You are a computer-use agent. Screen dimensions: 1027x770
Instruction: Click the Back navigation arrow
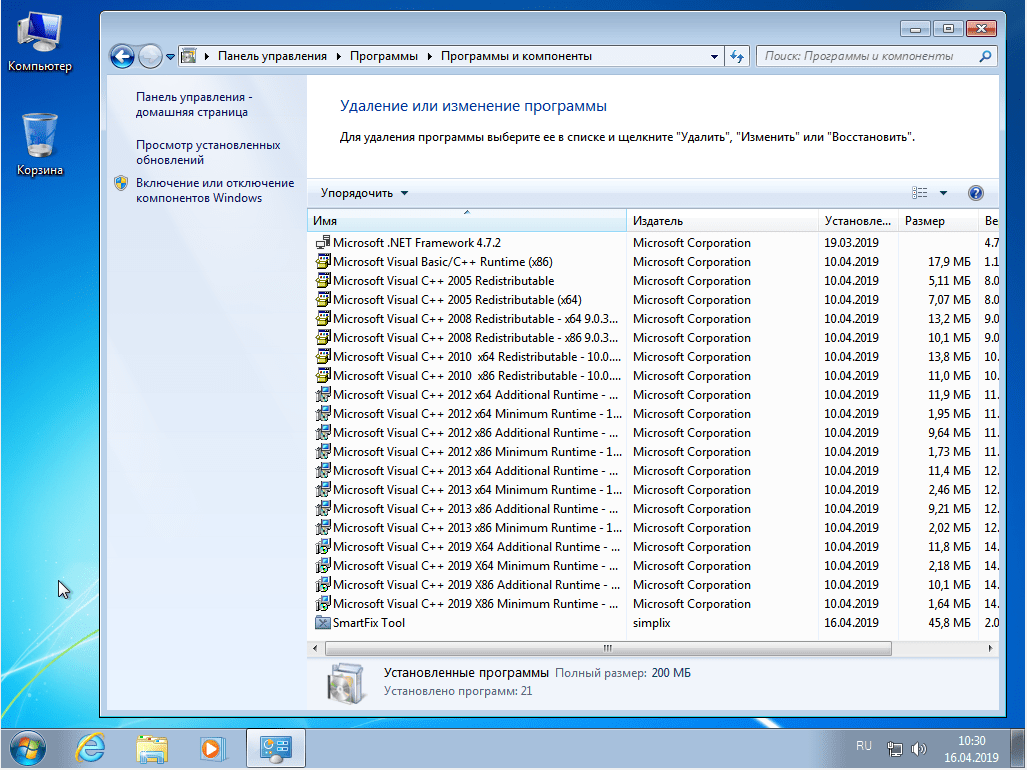(x=121, y=56)
